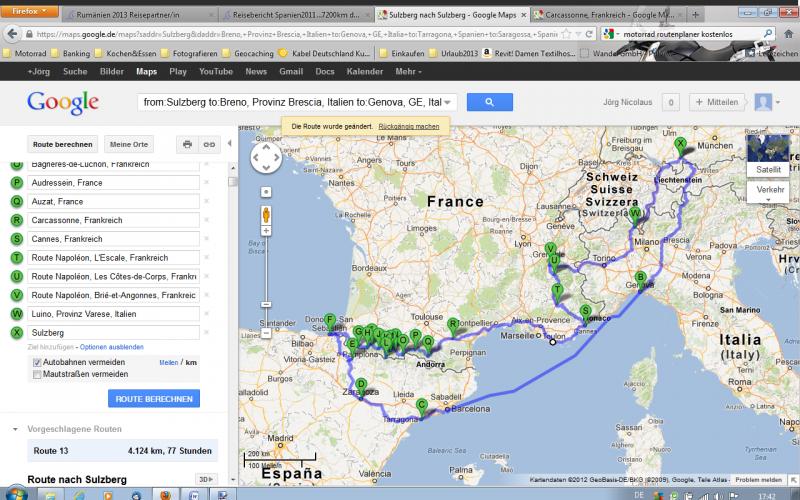Open Gmail in the Google bar
Viewport: 800px width, 500px height.
(291, 71)
